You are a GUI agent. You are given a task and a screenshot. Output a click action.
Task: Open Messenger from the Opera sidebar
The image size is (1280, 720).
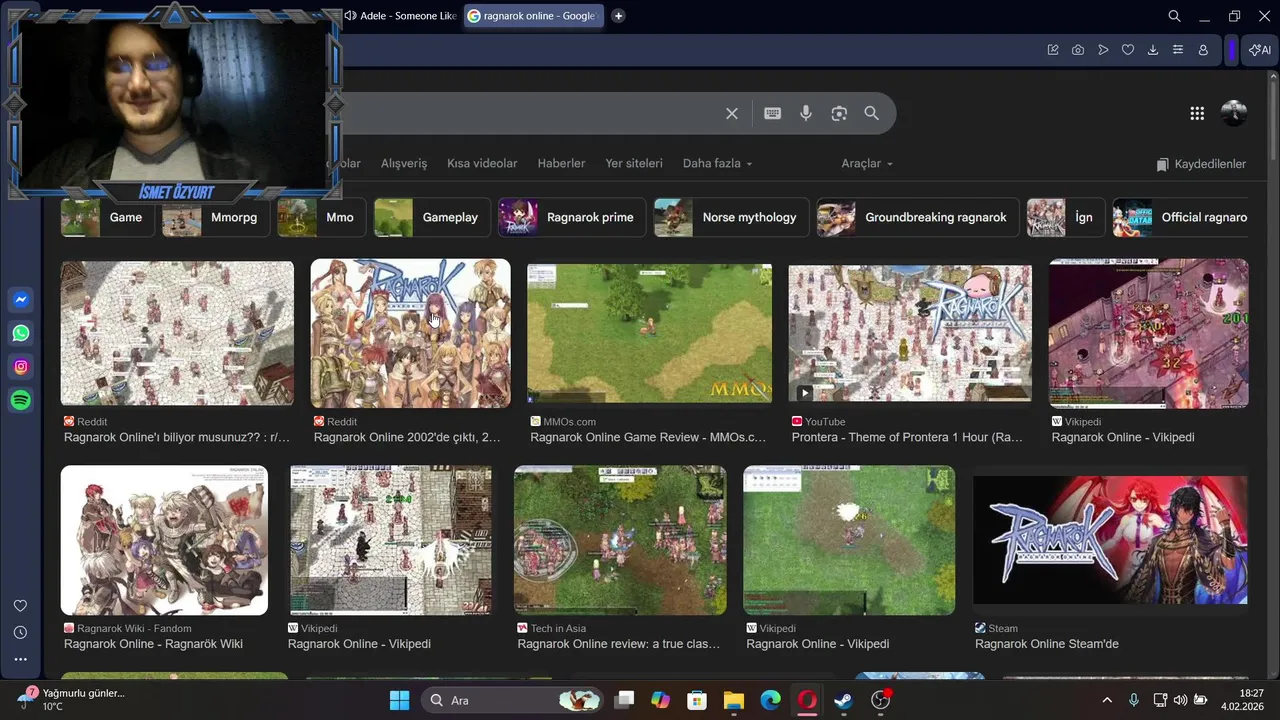click(21, 300)
